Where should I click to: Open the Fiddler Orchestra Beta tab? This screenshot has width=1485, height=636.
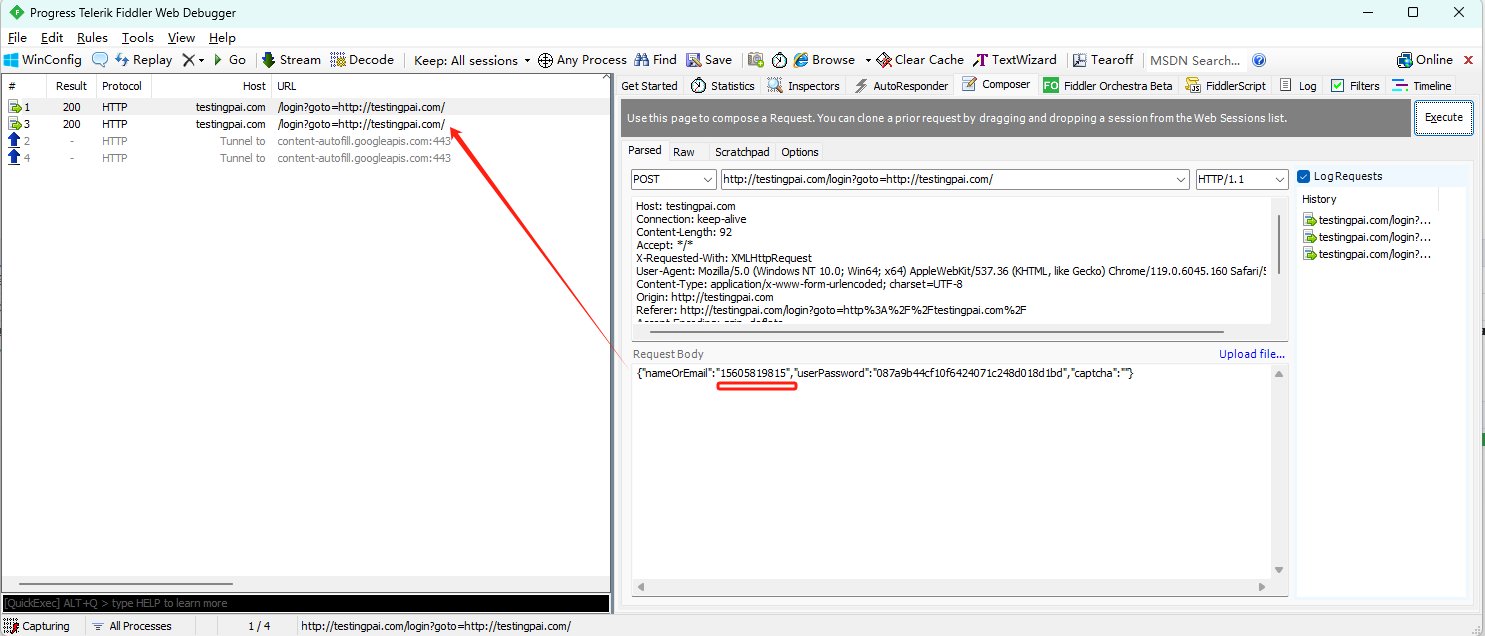pyautogui.click(x=1108, y=86)
